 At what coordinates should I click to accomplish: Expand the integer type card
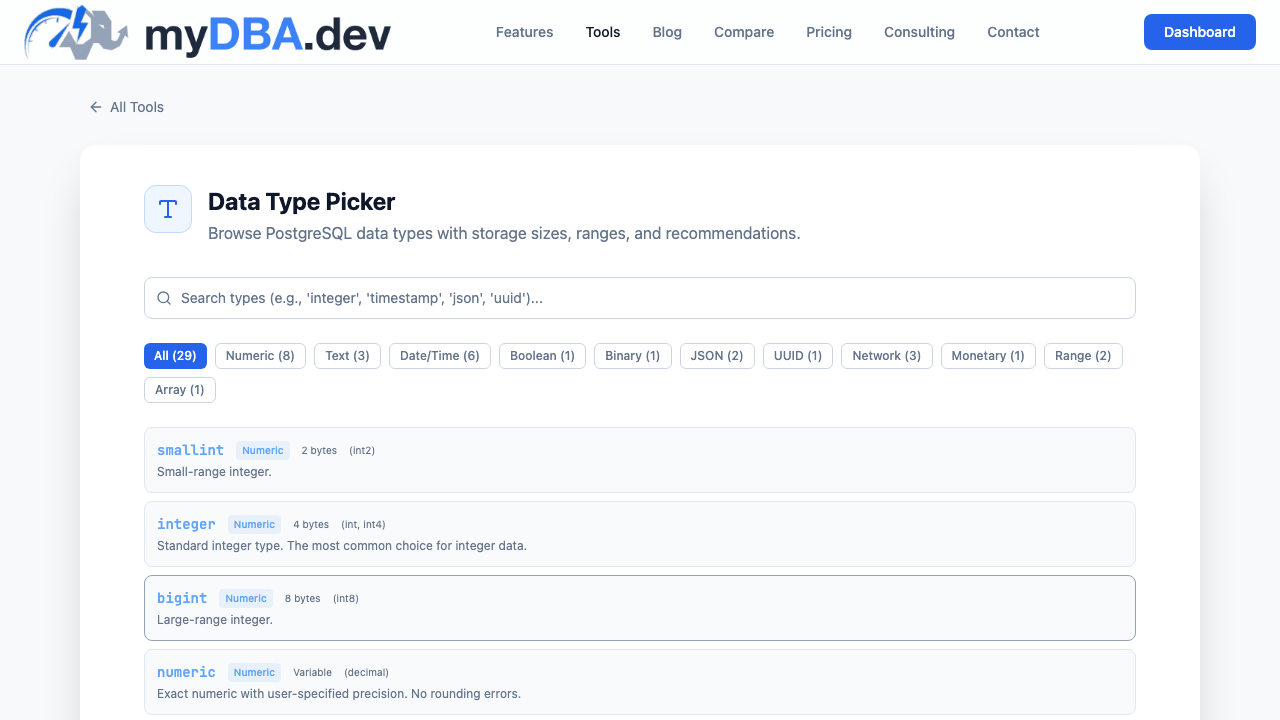coord(640,534)
